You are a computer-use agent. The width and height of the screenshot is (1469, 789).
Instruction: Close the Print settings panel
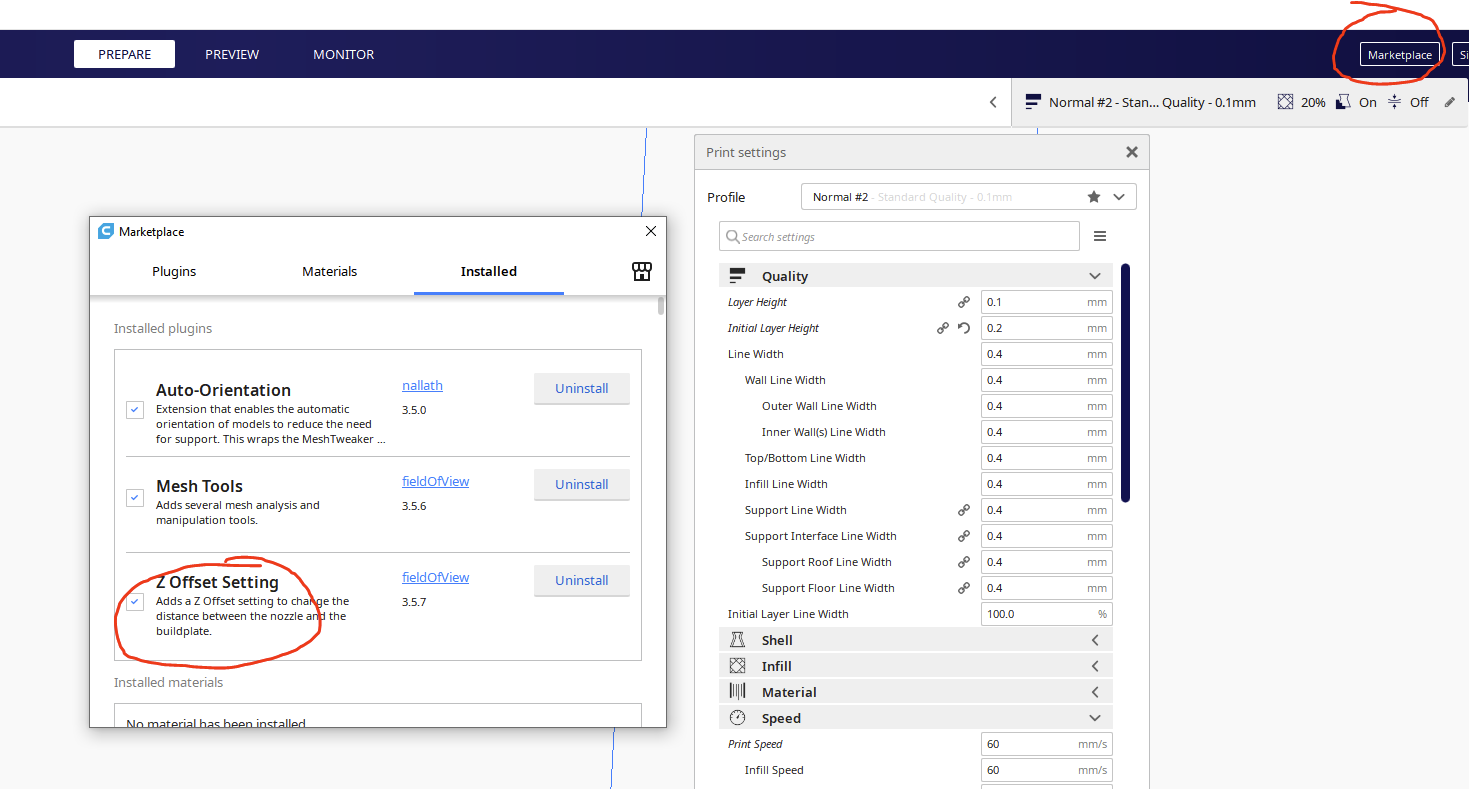click(x=1132, y=152)
